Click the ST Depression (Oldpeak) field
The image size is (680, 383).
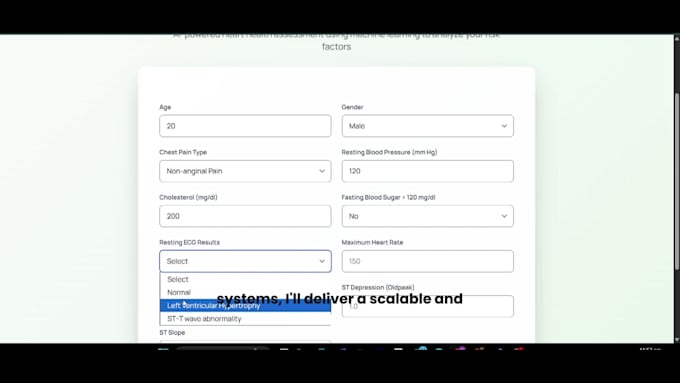[428, 306]
